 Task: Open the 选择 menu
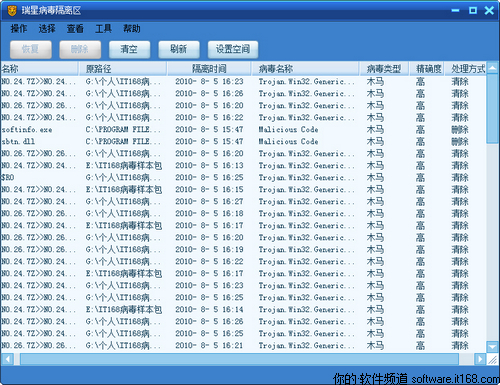pyautogui.click(x=47, y=29)
